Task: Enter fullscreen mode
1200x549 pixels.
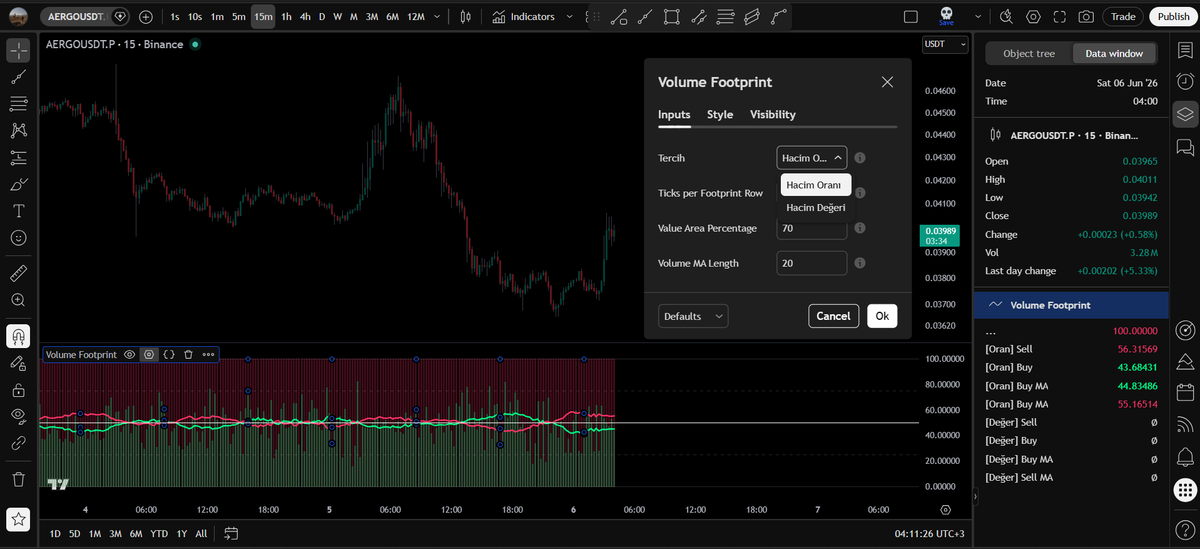Action: pos(1060,17)
